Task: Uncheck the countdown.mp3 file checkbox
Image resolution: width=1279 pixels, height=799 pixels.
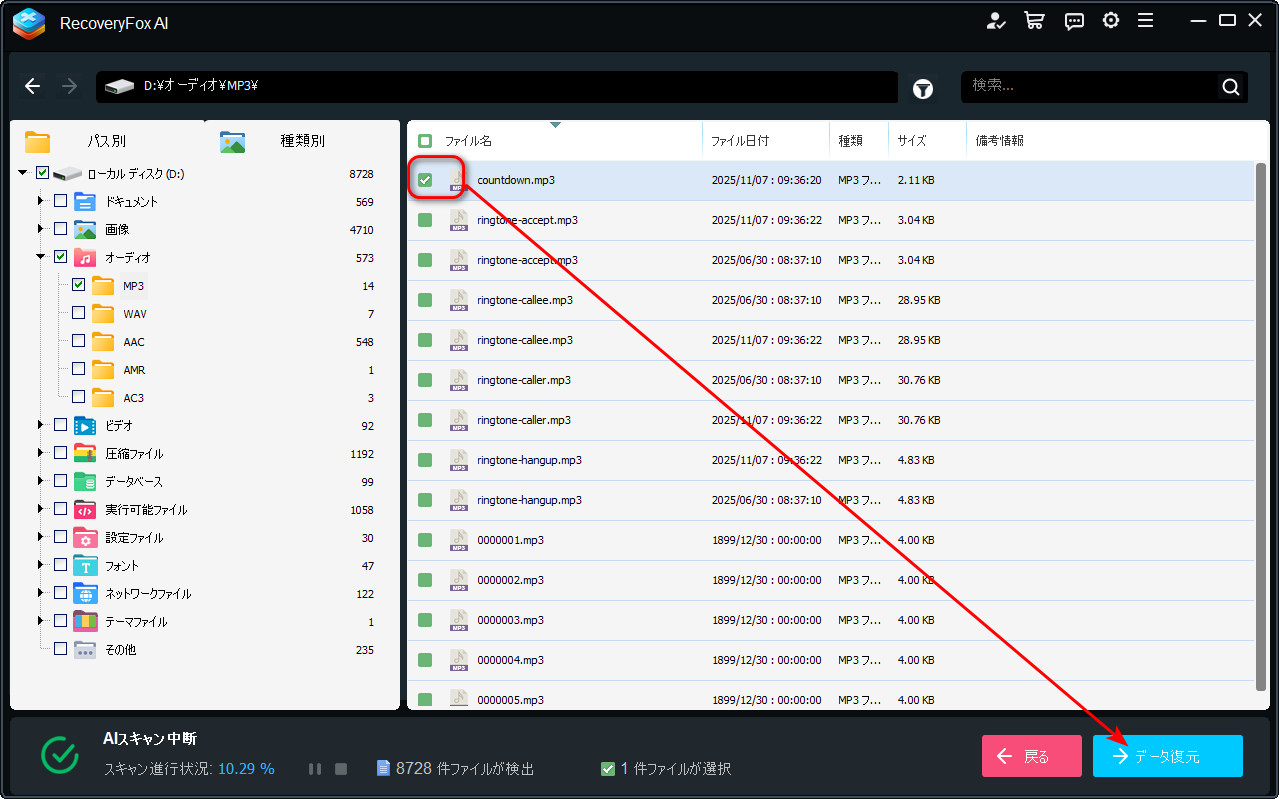Action: pyautogui.click(x=425, y=180)
